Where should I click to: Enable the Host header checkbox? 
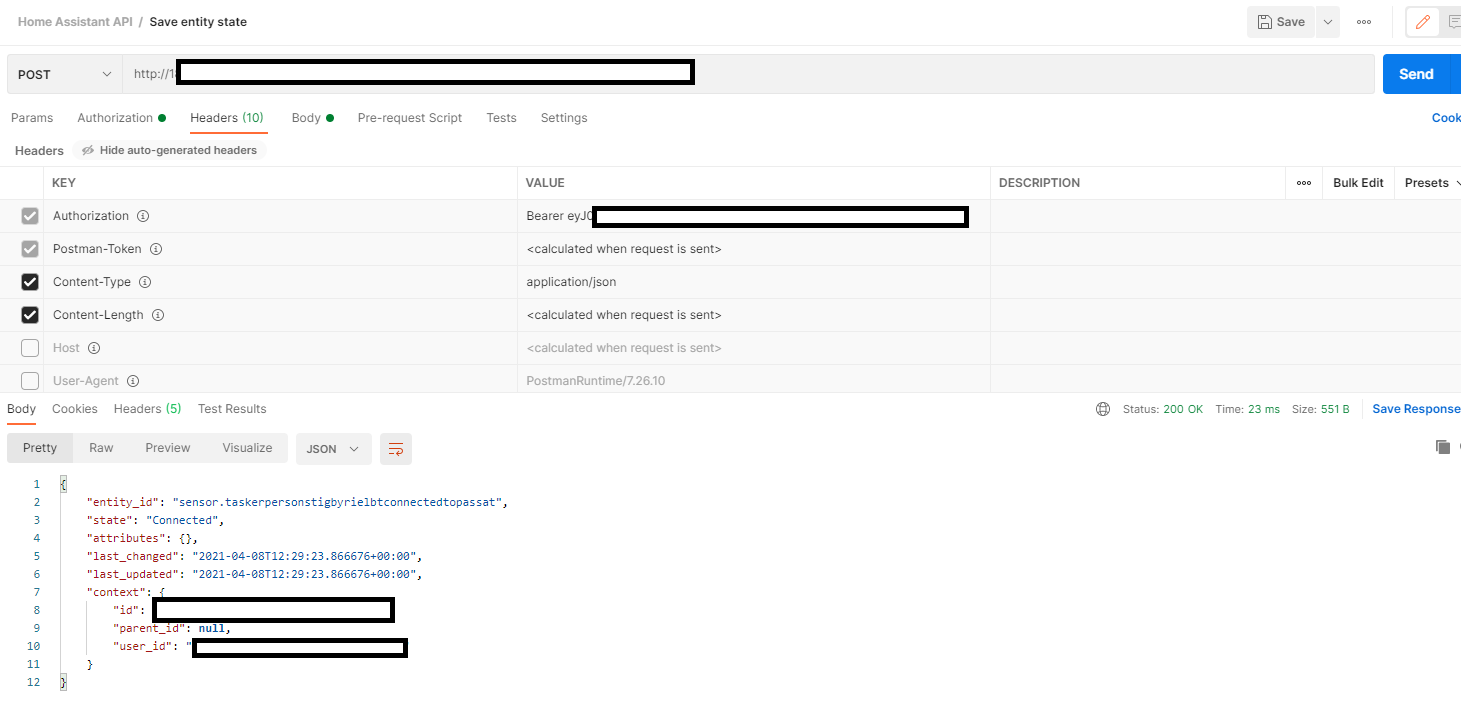30,348
